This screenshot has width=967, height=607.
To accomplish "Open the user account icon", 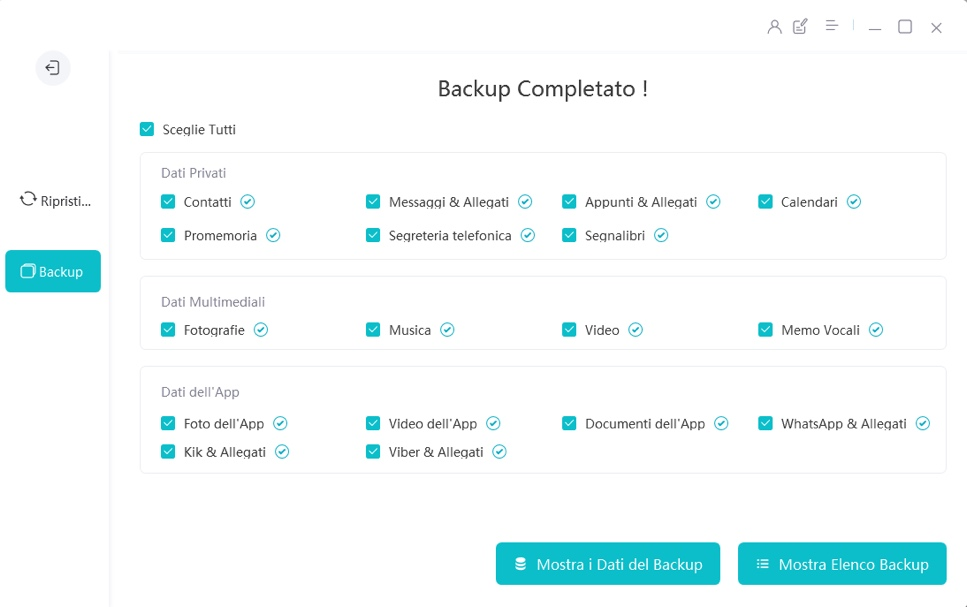I will click(774, 27).
